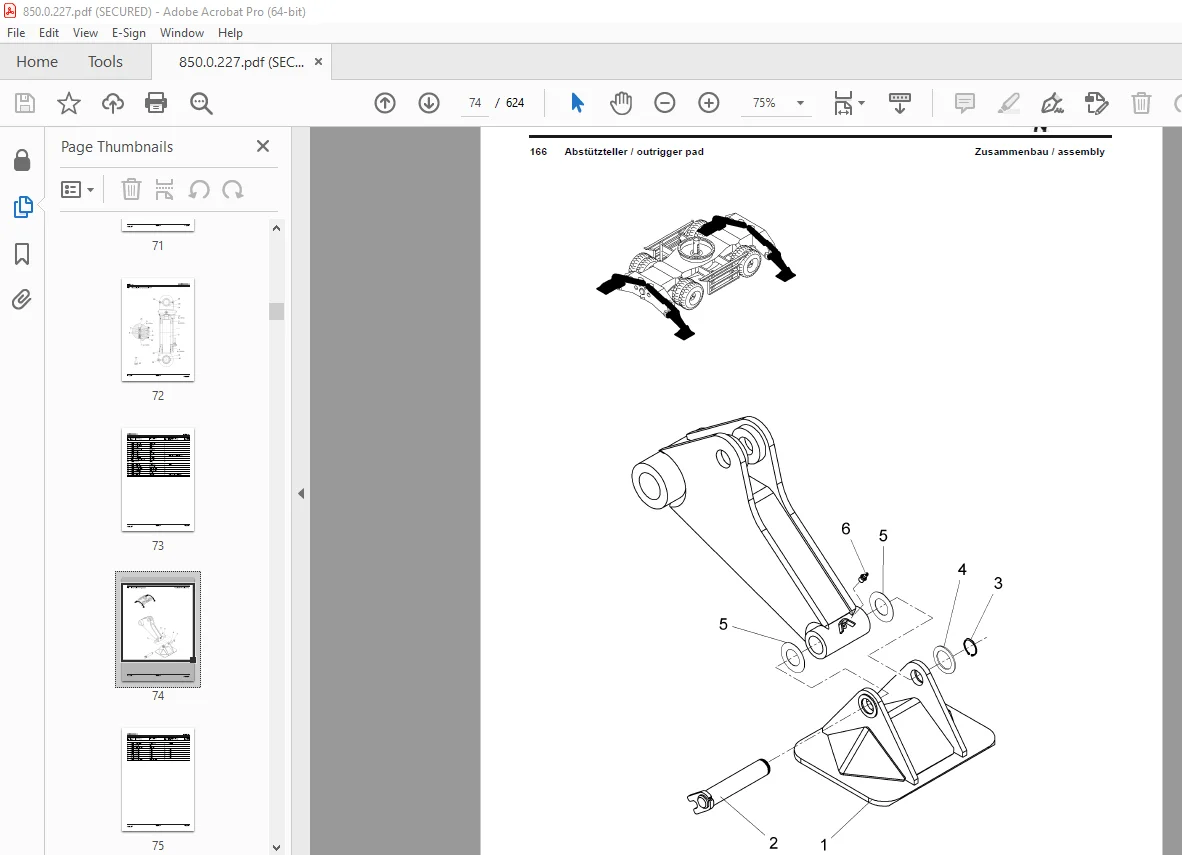Toggle Page Thumbnails sidebar icon
Image resolution: width=1182 pixels, height=855 pixels.
coord(23,207)
